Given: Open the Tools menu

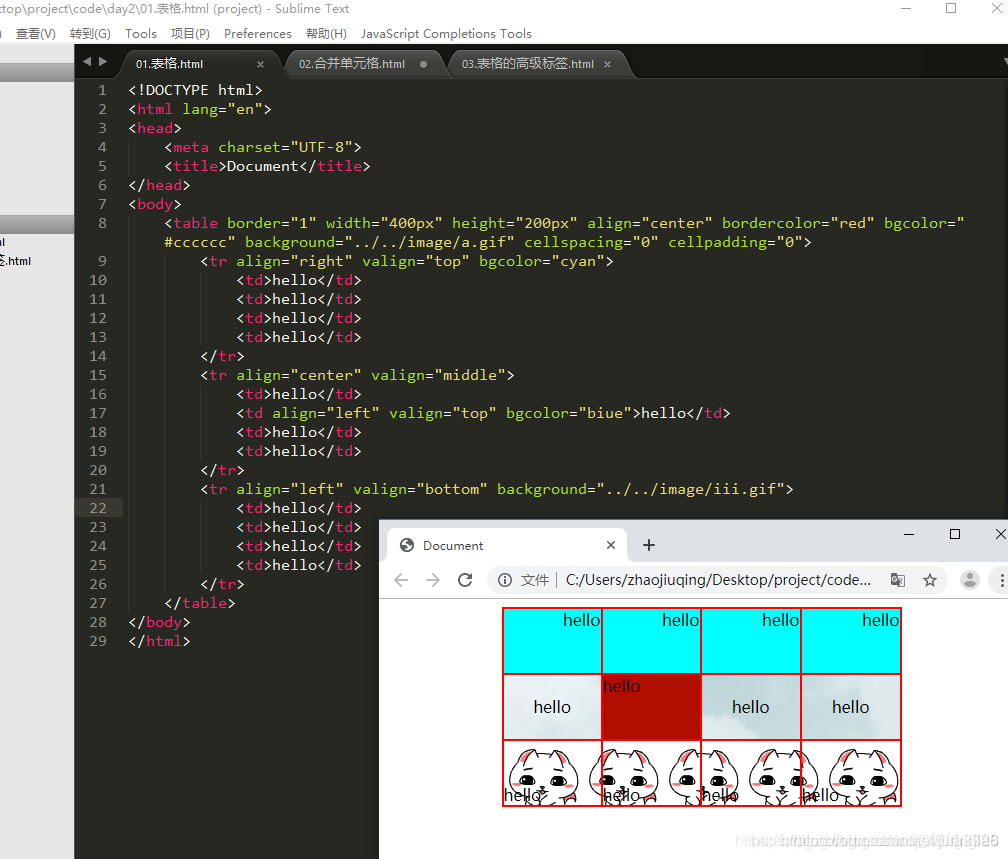Looking at the screenshot, I should pyautogui.click(x=141, y=33).
